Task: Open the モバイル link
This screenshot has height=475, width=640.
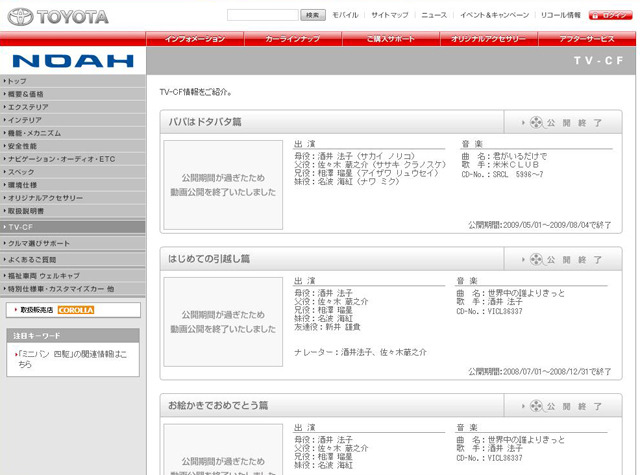Action: 345,15
